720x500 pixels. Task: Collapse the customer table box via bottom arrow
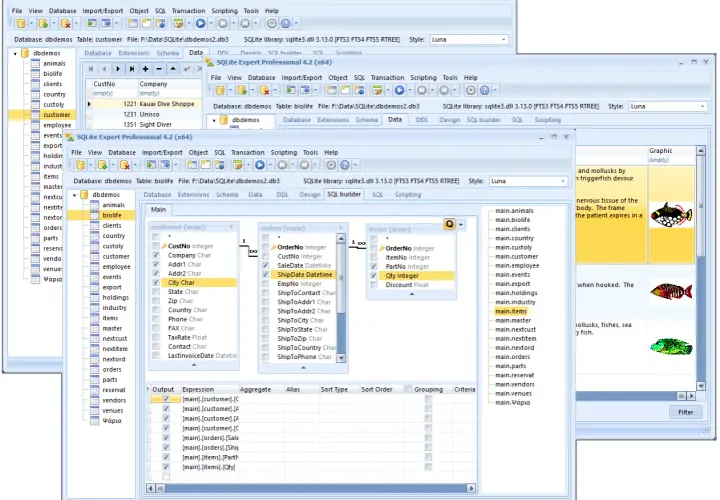click(x=194, y=365)
